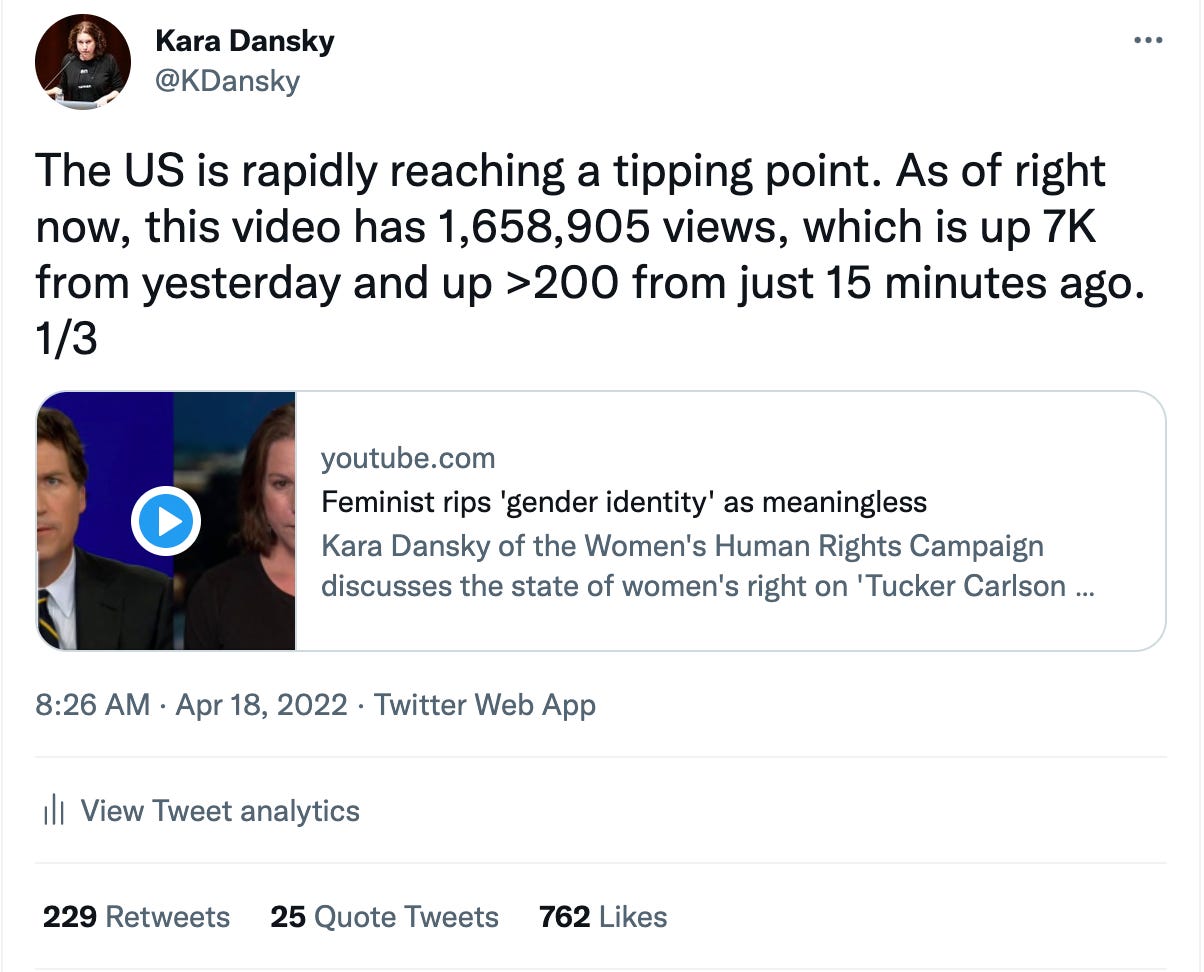This screenshot has width=1204, height=972.
Task: Click the 229 Retweets count
Action: (136, 916)
